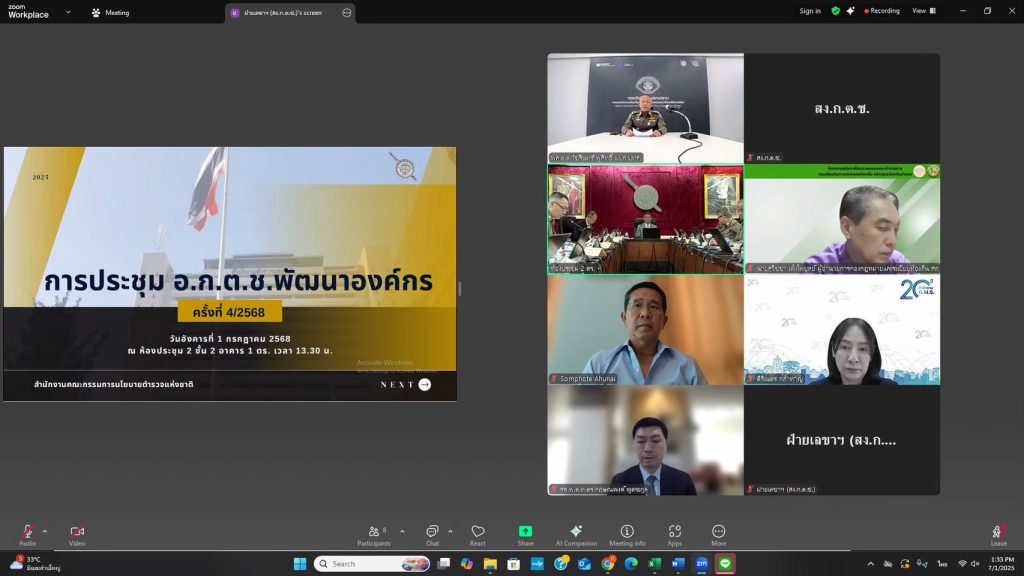Open the More options menu
The height and width of the screenshot is (576, 1024).
click(718, 533)
